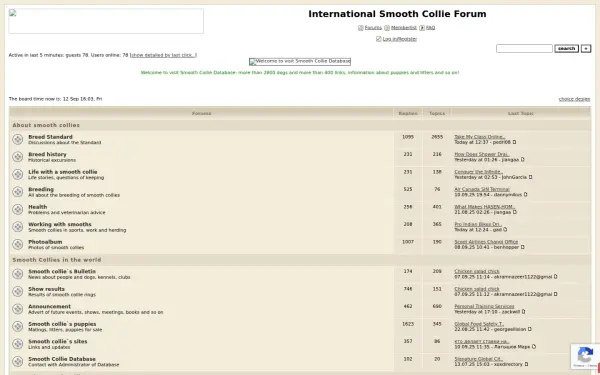The image size is (600, 375).
Task: Open Life with a smooth collie forum
Action: (x=63, y=172)
